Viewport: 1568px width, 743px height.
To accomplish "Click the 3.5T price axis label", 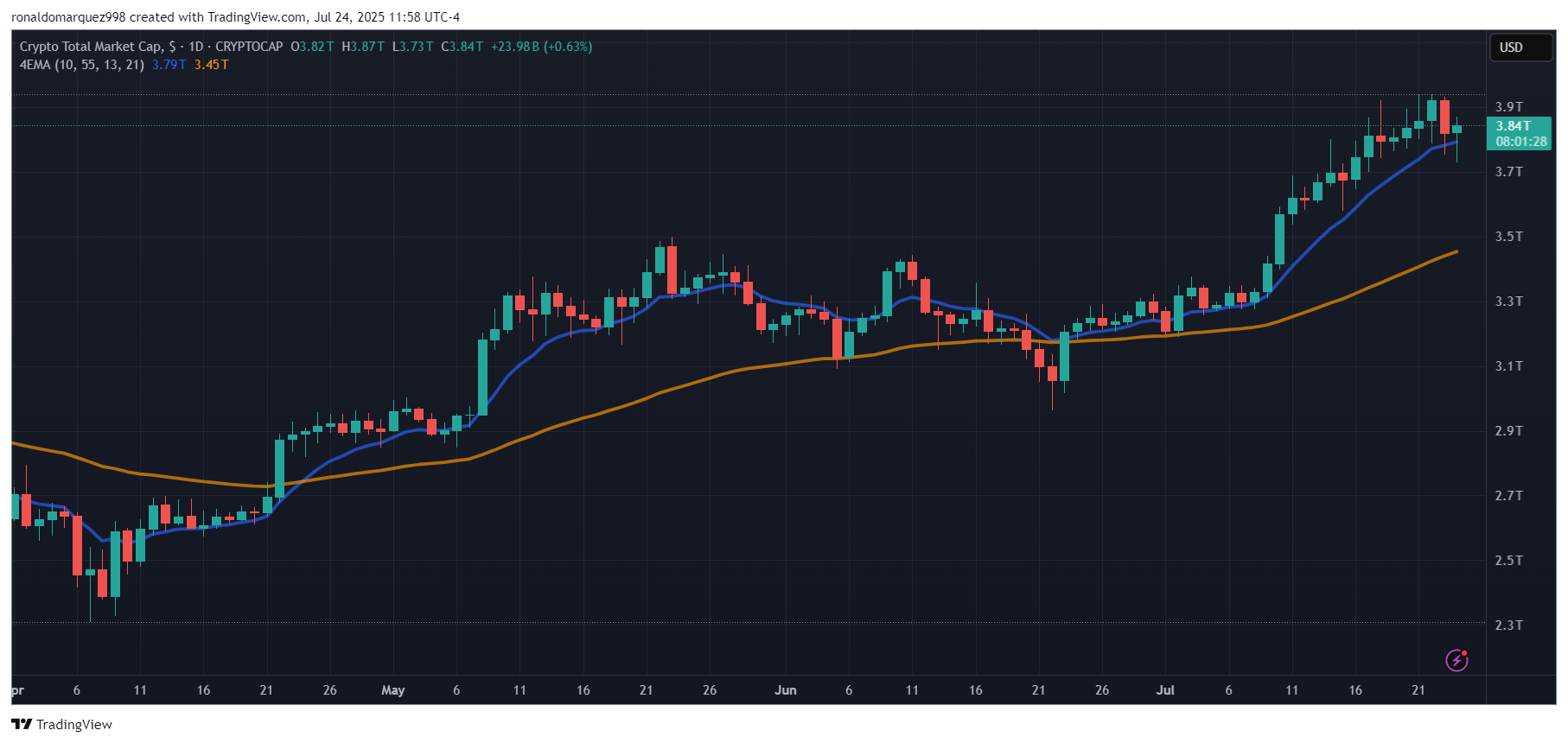I will [1509, 237].
